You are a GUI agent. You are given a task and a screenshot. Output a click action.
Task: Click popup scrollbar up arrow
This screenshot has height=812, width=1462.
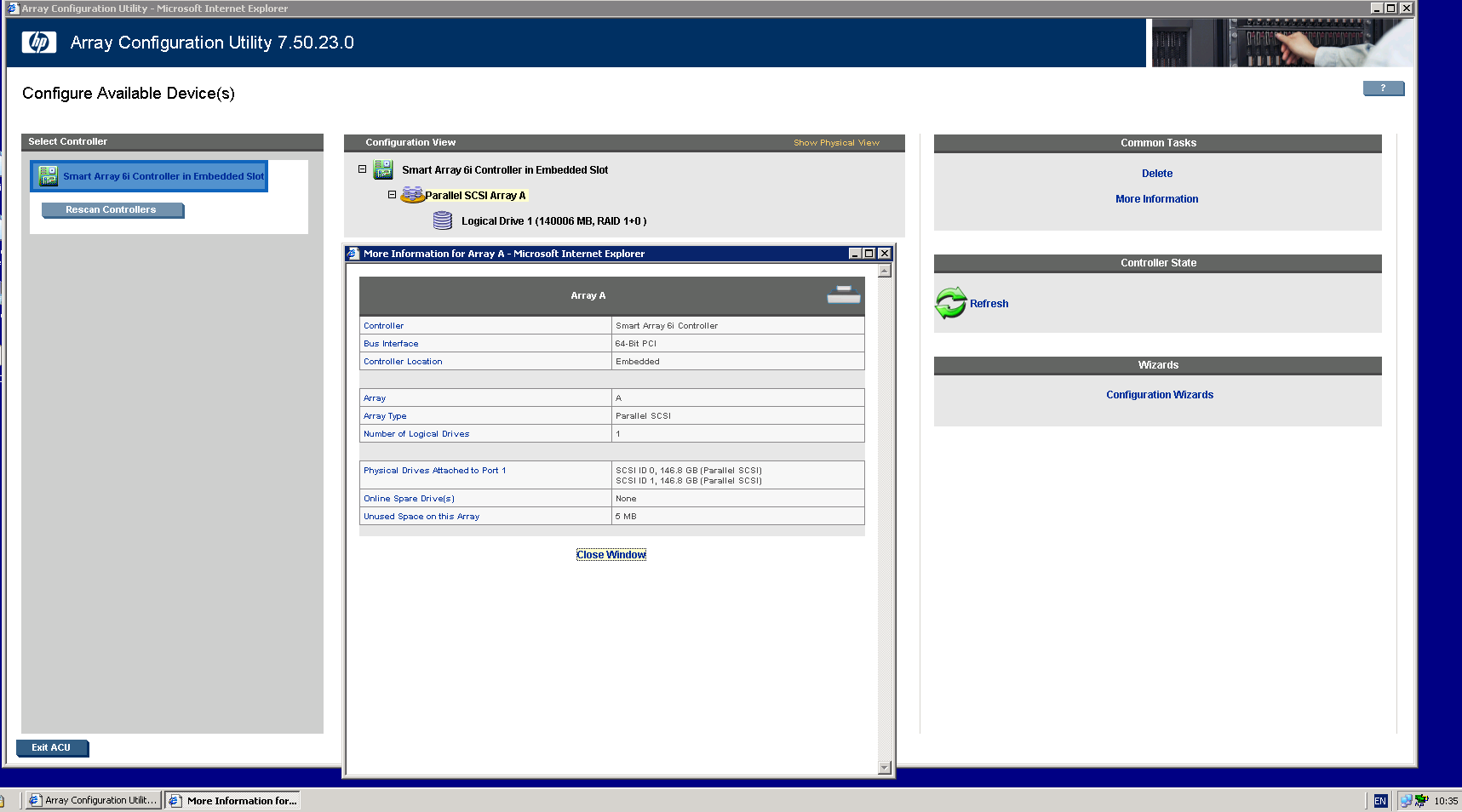(x=885, y=271)
